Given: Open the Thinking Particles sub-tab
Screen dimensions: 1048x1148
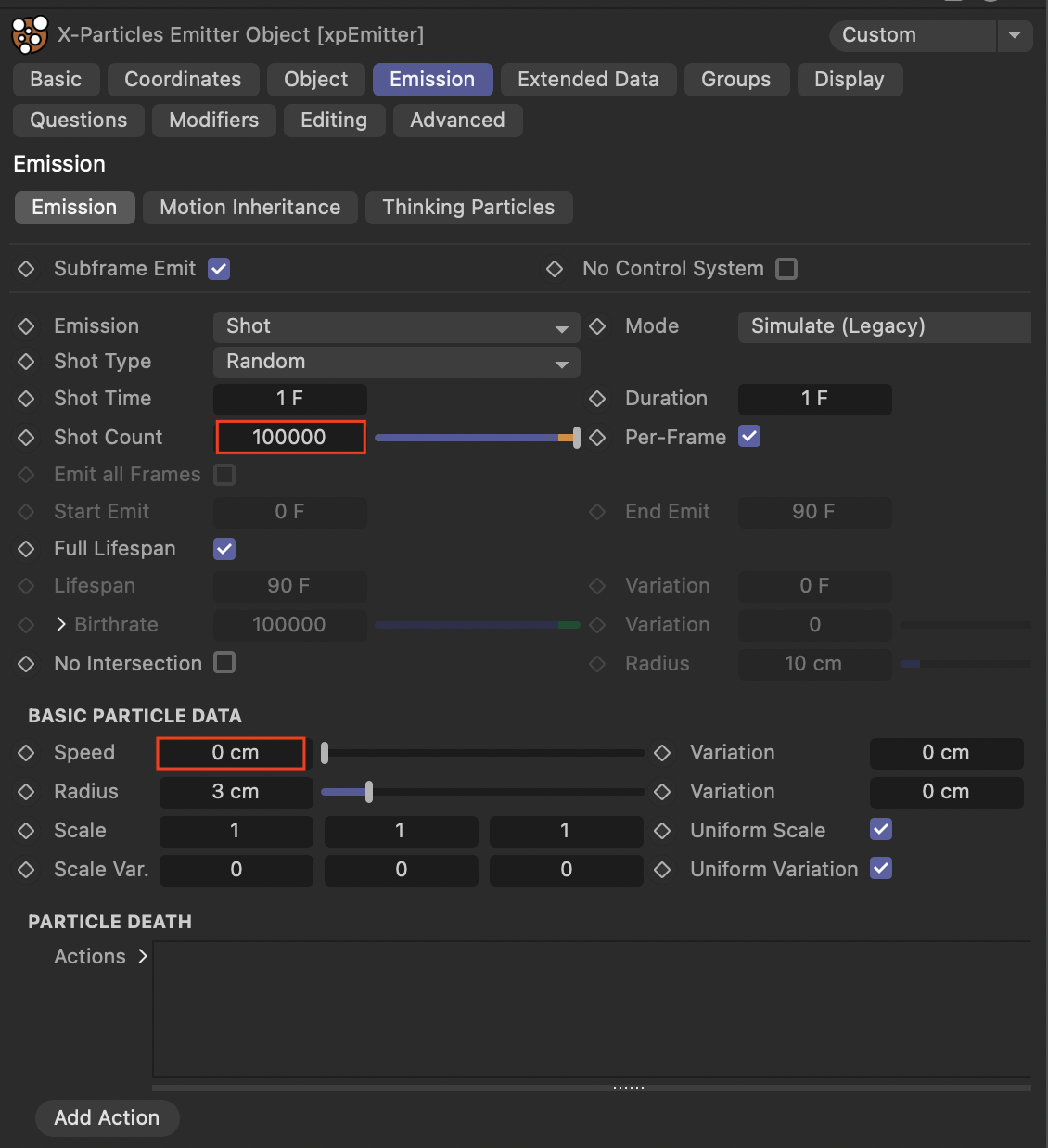Looking at the screenshot, I should [468, 208].
